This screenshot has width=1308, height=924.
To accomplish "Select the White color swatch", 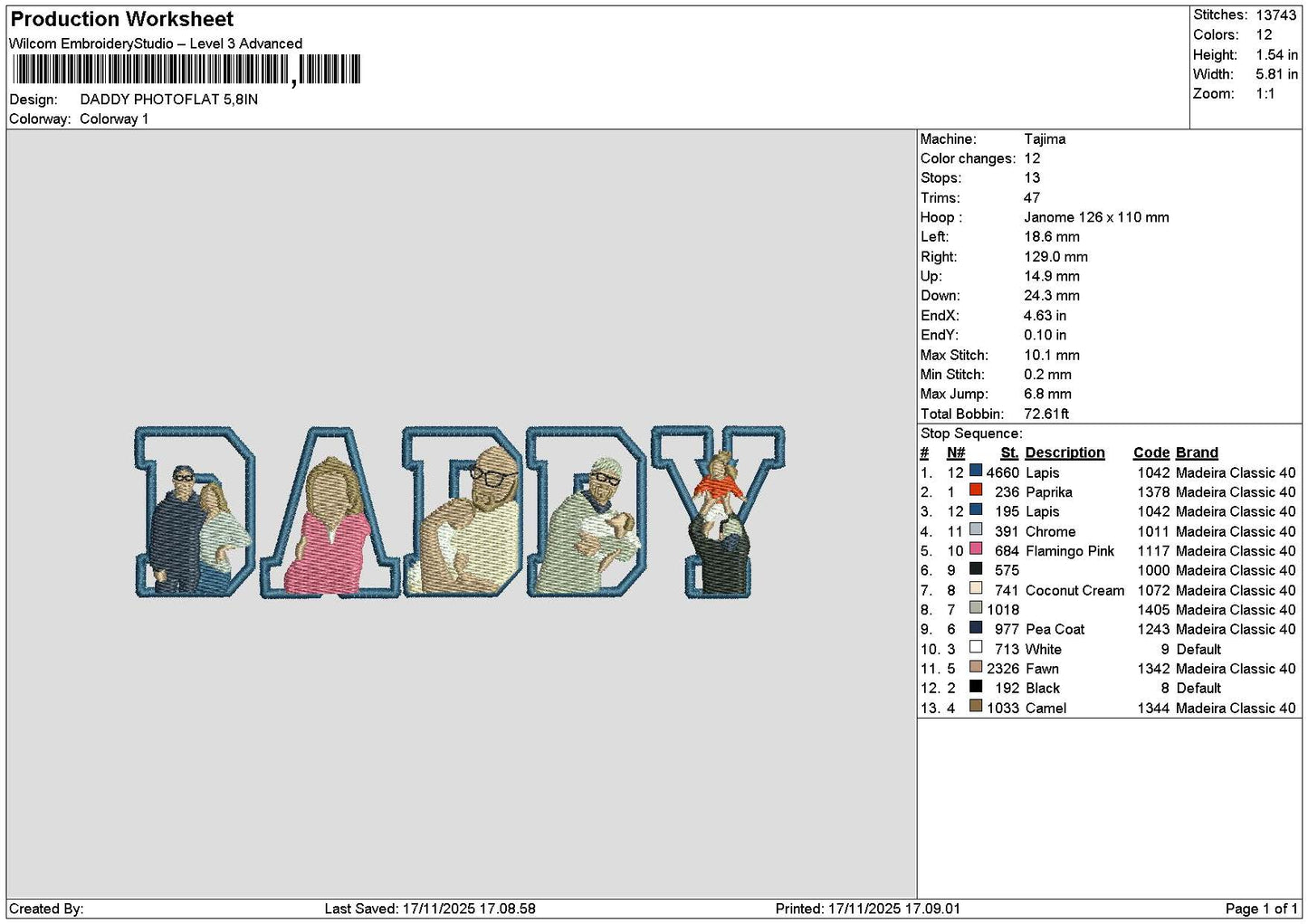I will [976, 647].
